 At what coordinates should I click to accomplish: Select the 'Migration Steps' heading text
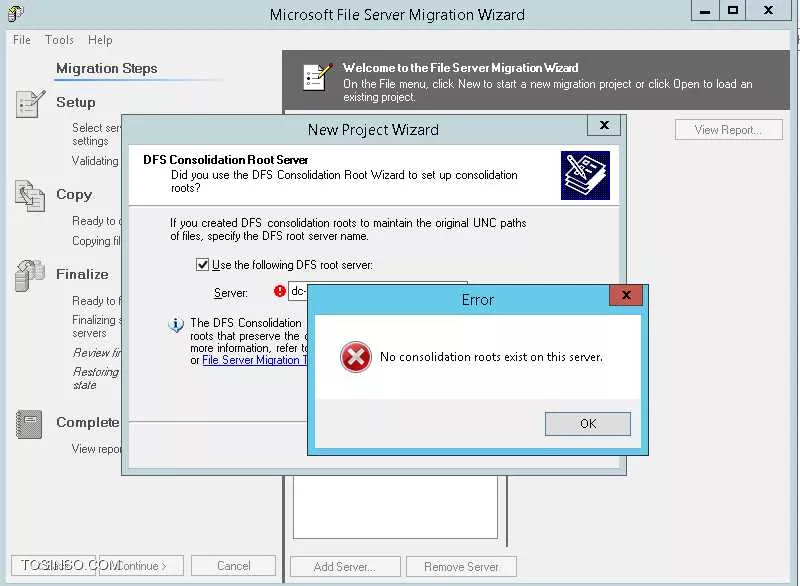coord(107,68)
